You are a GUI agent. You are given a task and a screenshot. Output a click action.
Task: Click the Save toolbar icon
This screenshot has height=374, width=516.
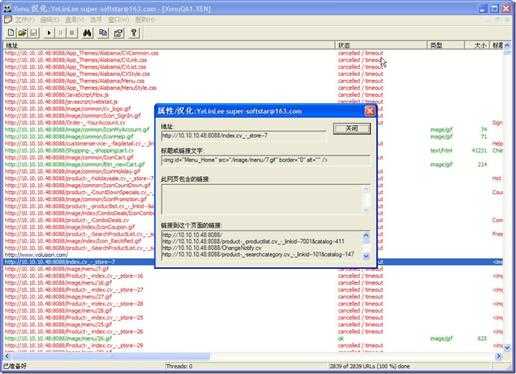34,33
